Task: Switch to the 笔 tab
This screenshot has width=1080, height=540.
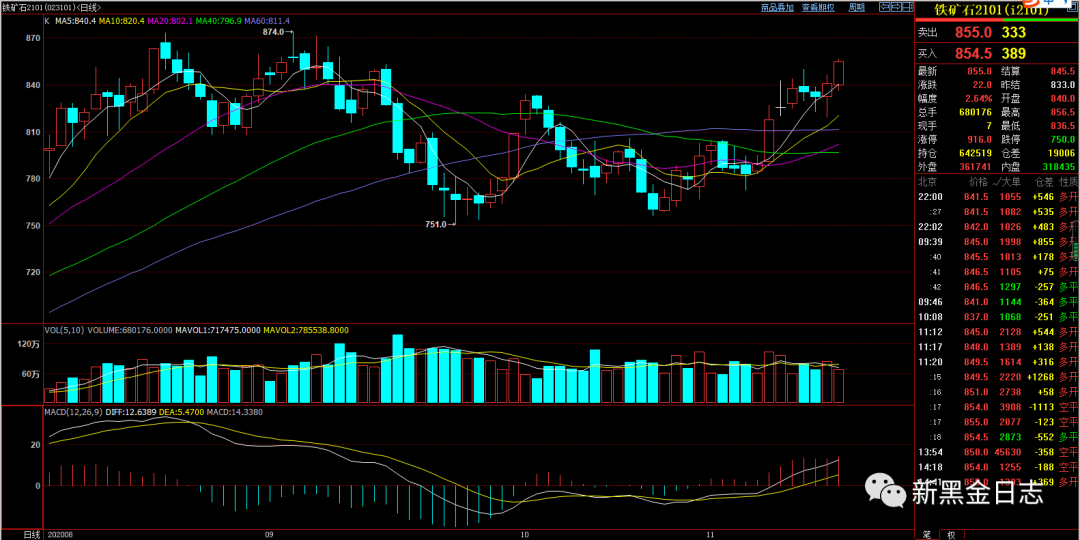Action: click(927, 534)
